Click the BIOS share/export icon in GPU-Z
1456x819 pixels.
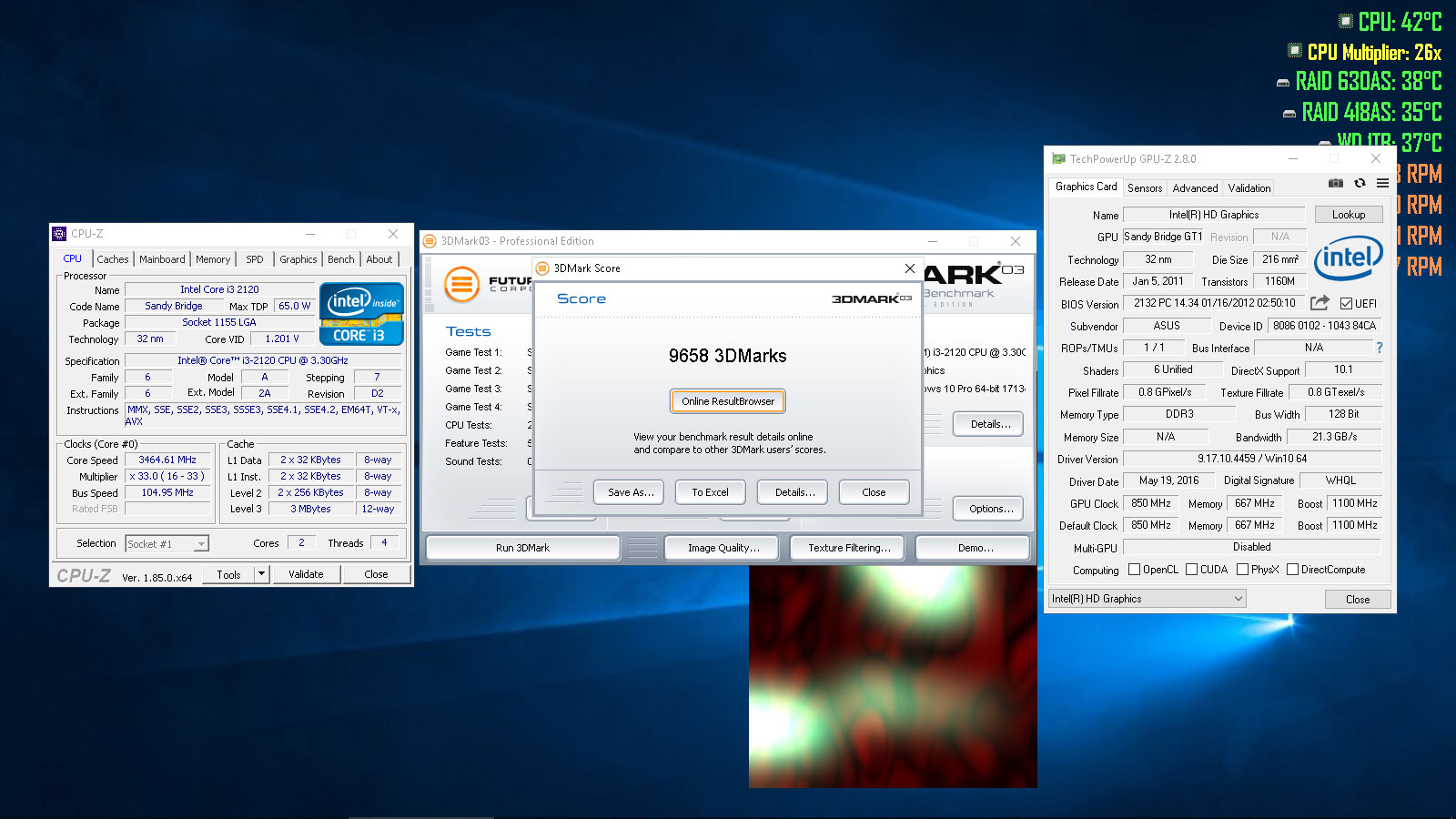[x=1319, y=302]
